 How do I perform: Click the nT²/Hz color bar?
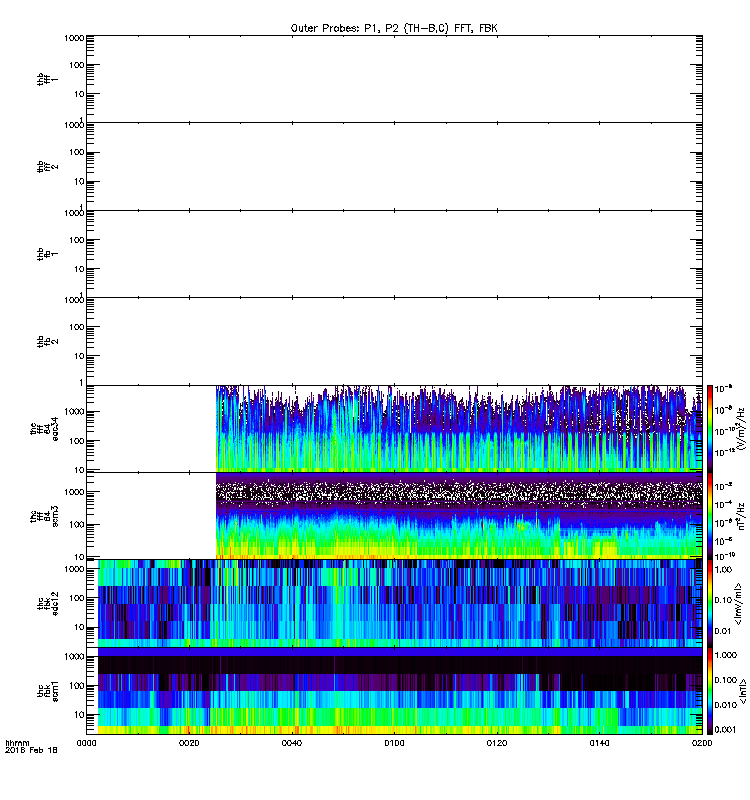pos(710,516)
